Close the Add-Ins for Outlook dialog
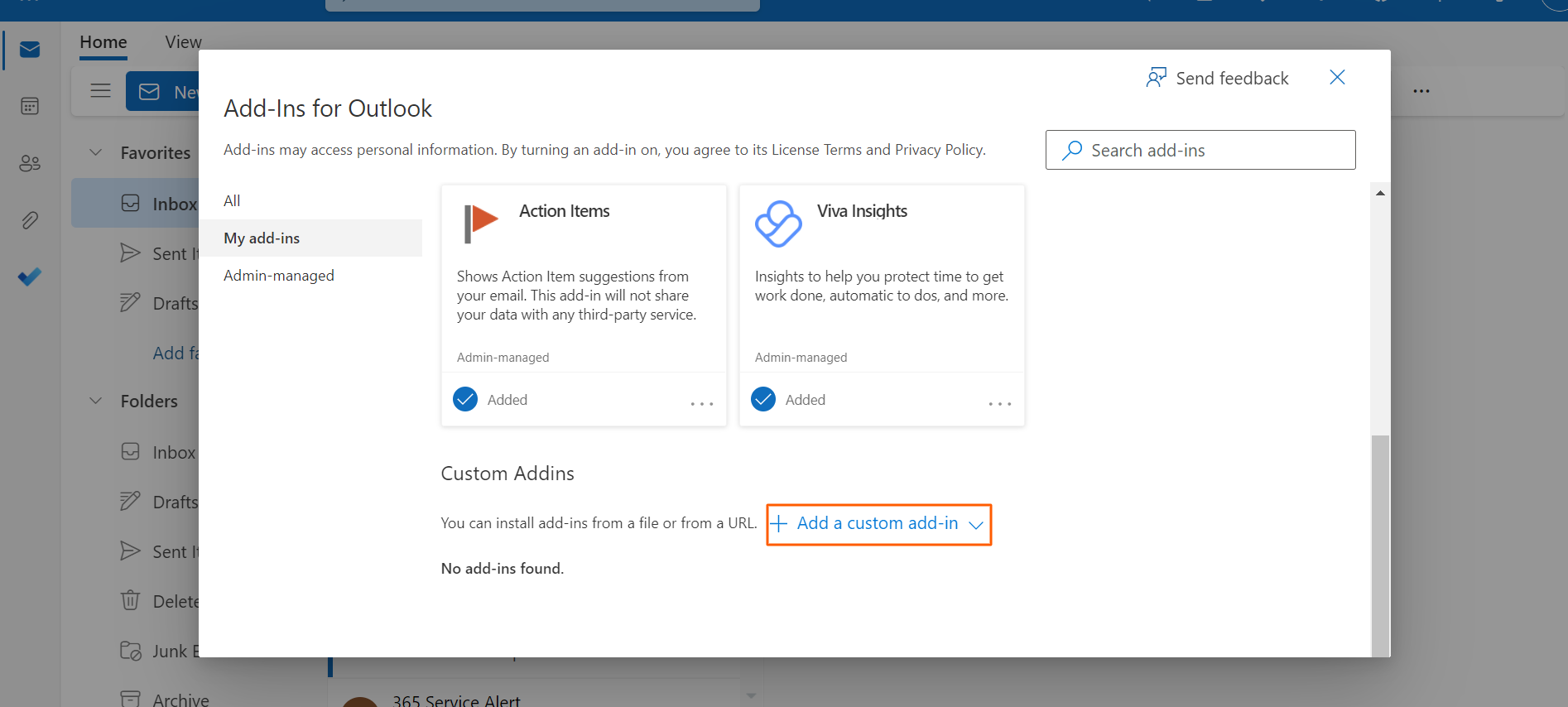The image size is (1568, 707). pyautogui.click(x=1337, y=77)
